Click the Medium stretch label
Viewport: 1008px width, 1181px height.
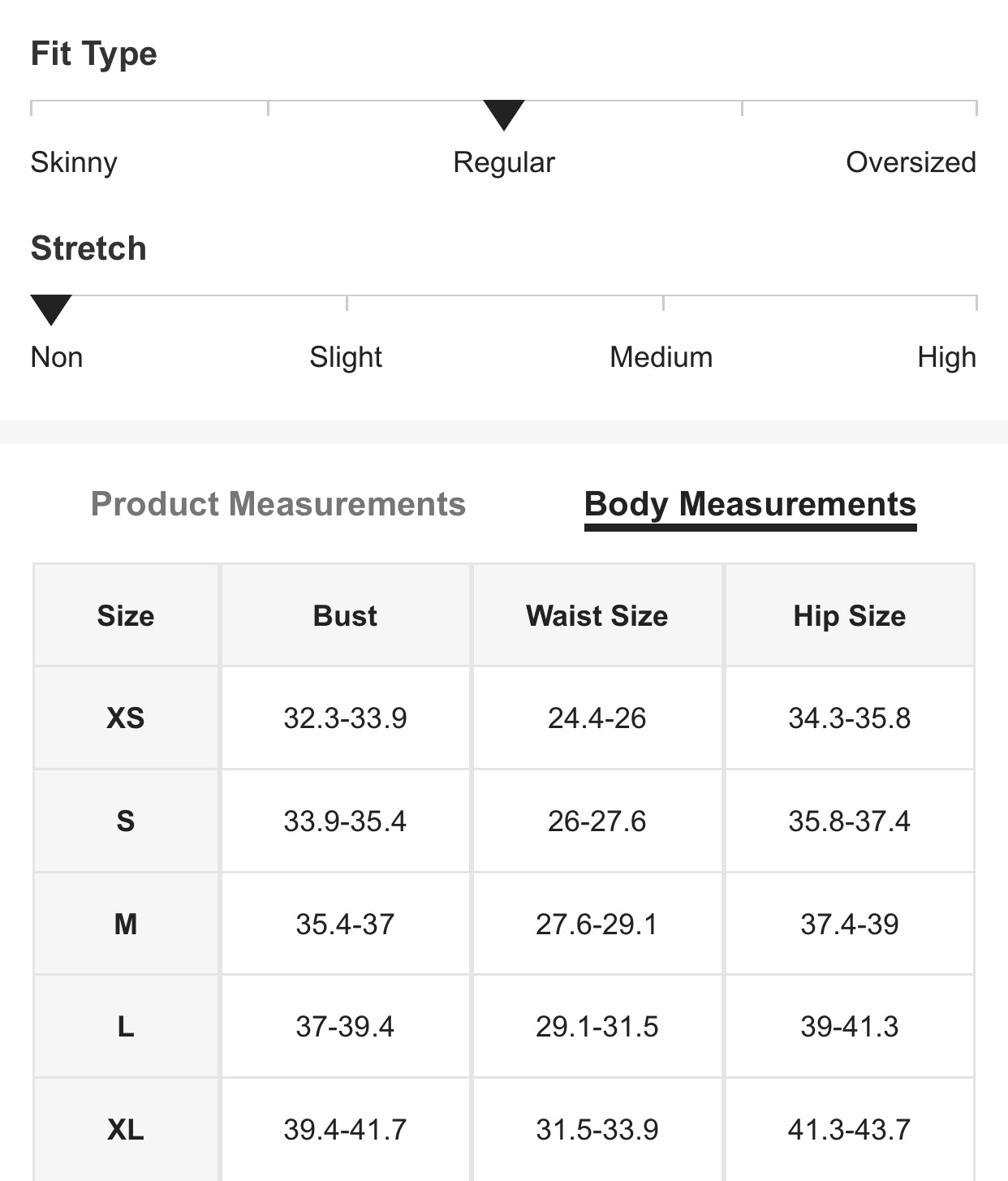661,357
